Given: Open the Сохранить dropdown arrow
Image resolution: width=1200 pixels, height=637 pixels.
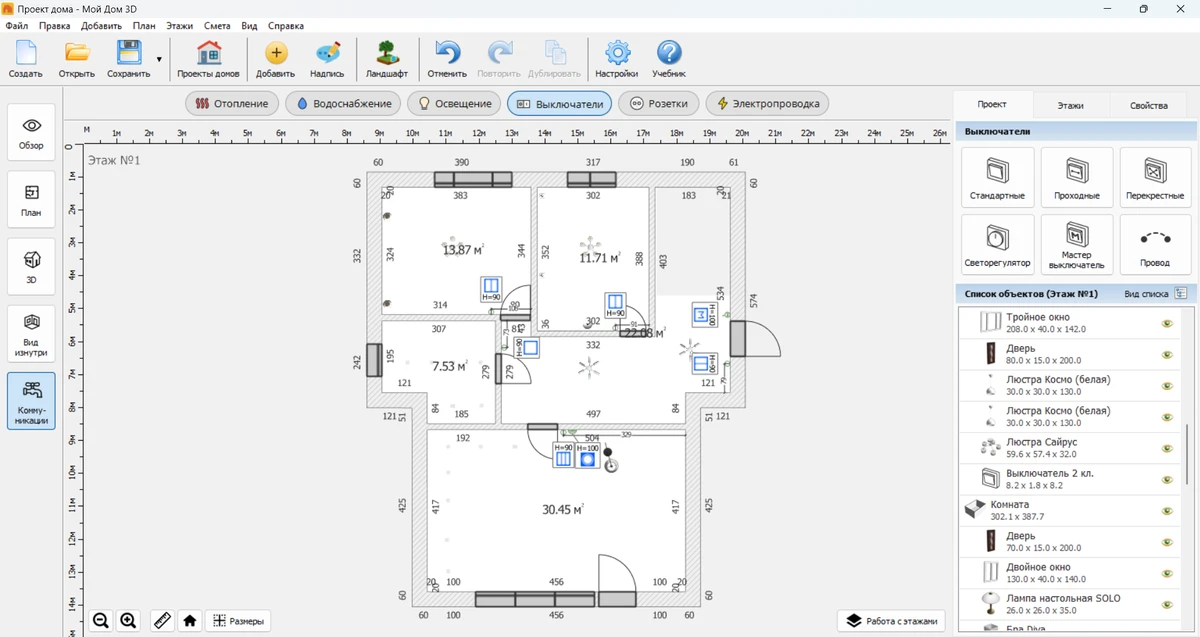Looking at the screenshot, I should pyautogui.click(x=159, y=60).
